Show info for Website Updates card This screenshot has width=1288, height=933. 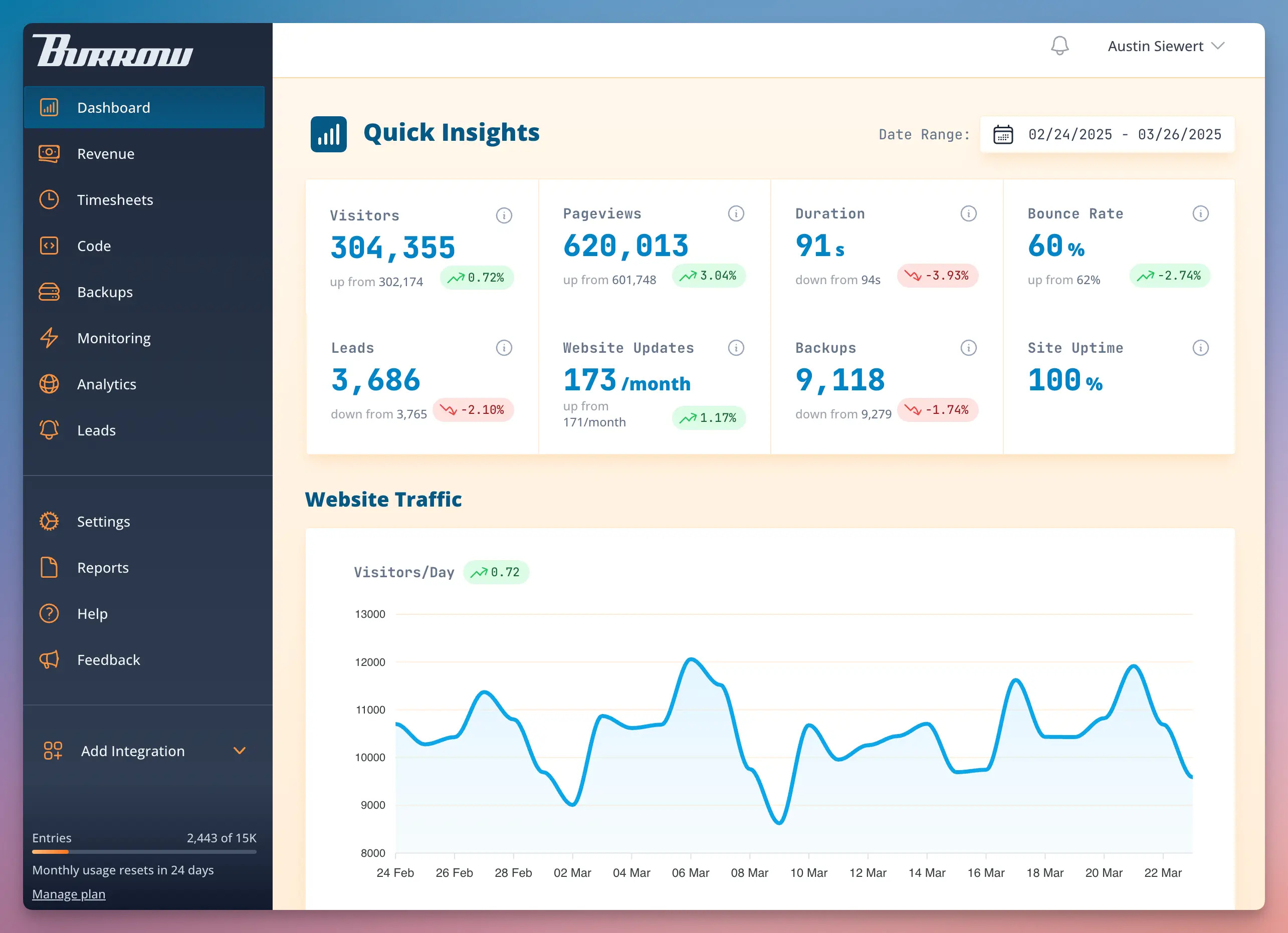coord(736,348)
